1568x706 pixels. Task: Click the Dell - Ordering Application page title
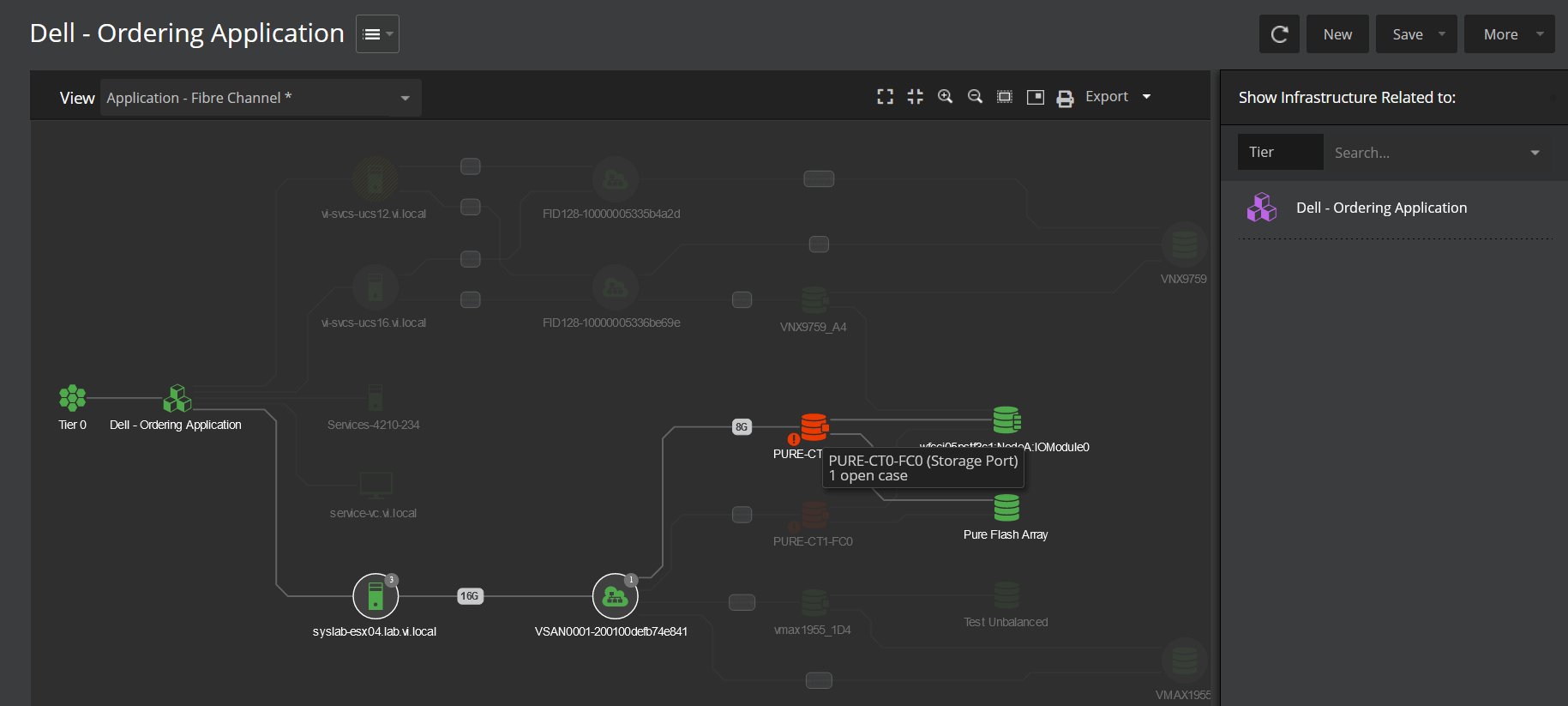[x=187, y=33]
